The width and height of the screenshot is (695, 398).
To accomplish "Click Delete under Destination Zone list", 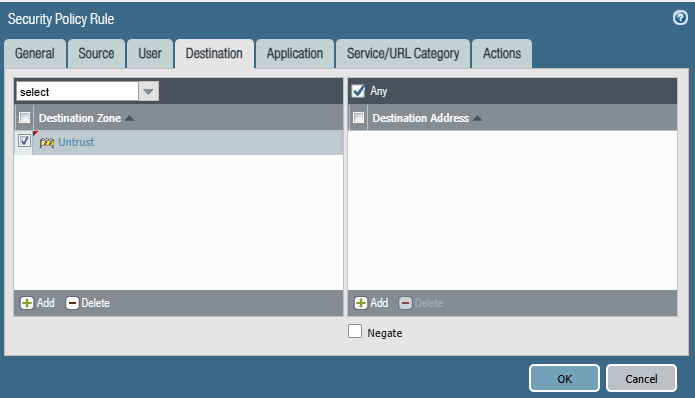I will tap(88, 303).
